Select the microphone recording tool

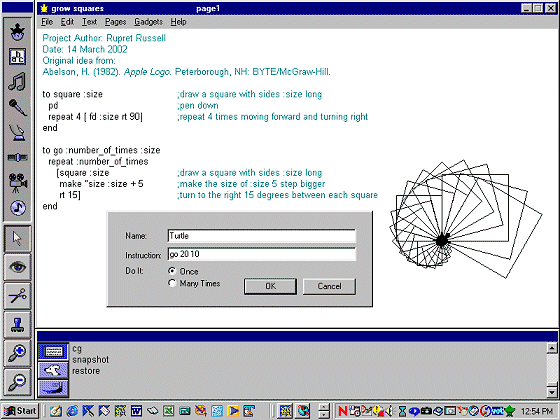[x=17, y=107]
